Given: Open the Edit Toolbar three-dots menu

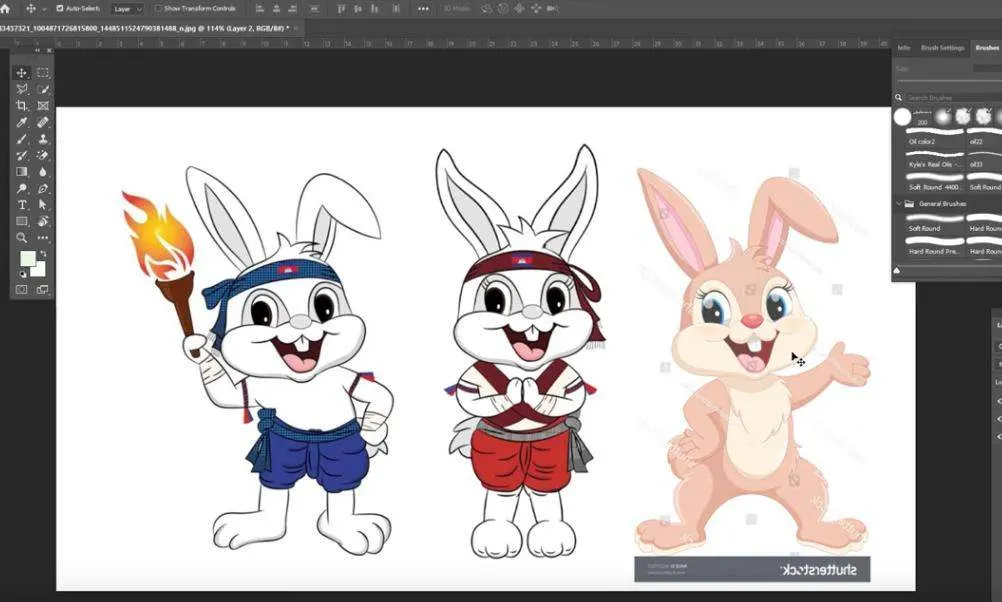Looking at the screenshot, I should [x=43, y=238].
